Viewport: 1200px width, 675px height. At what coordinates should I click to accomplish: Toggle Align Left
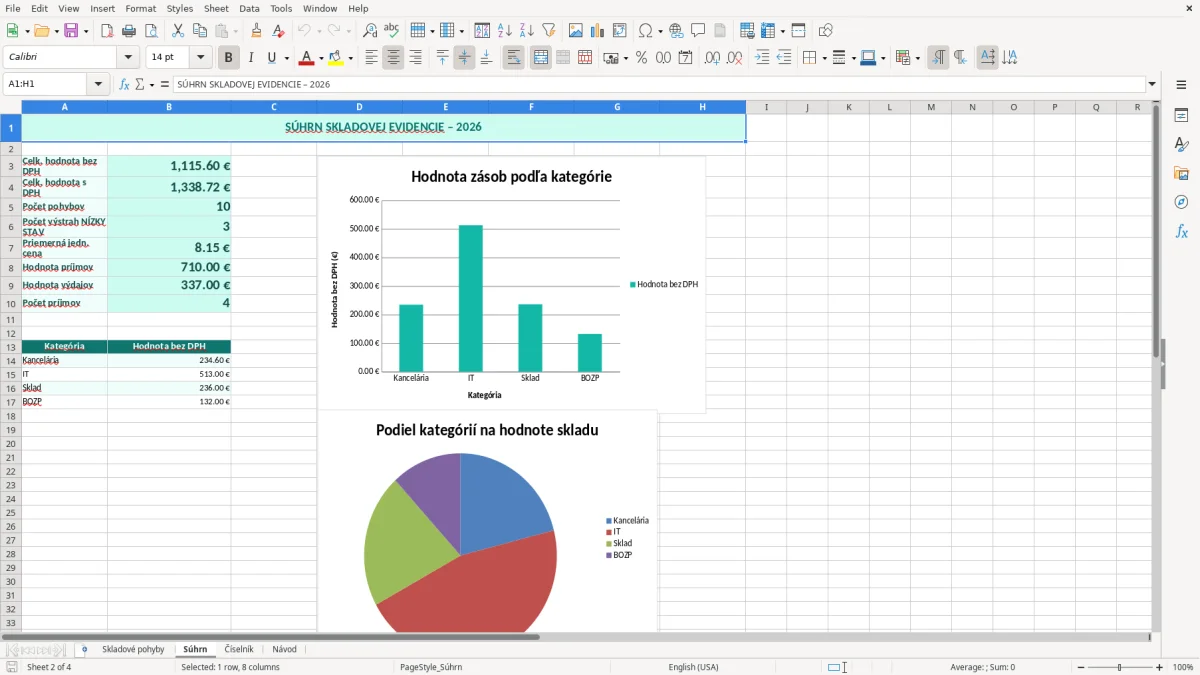click(371, 58)
